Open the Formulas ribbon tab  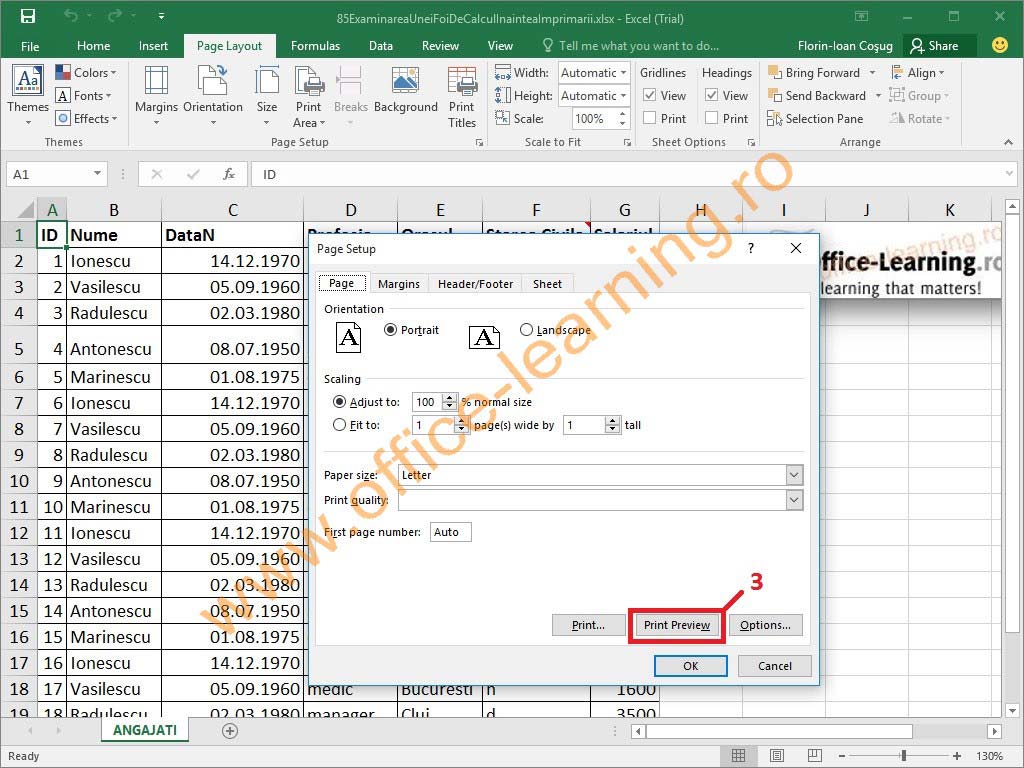[x=315, y=46]
